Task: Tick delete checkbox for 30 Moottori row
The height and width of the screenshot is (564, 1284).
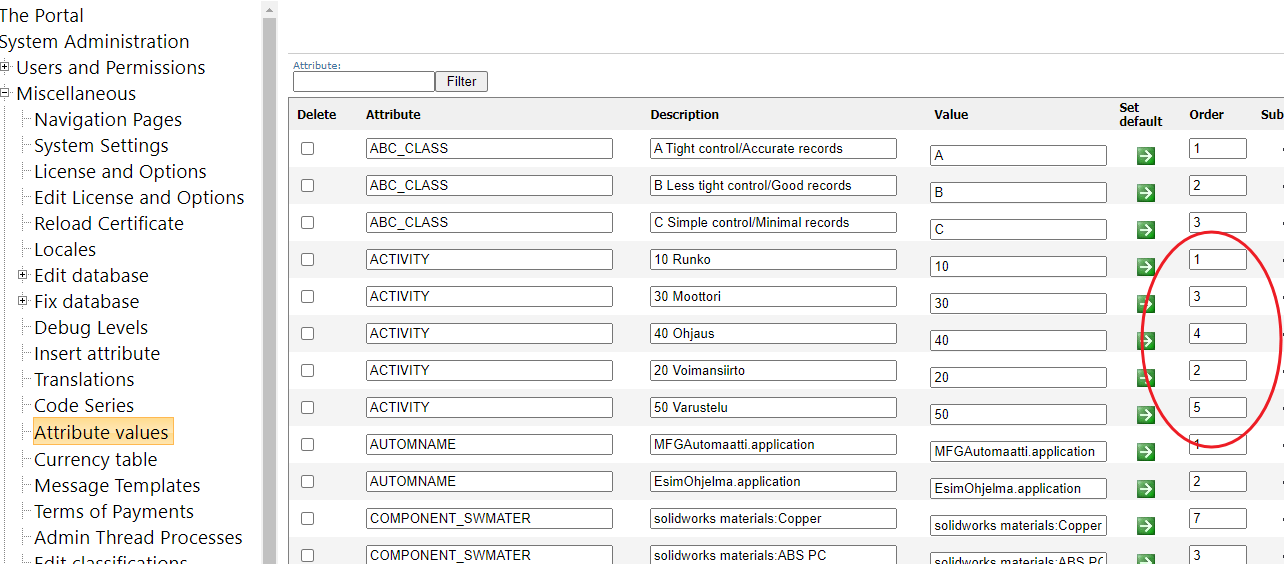Action: [x=307, y=296]
